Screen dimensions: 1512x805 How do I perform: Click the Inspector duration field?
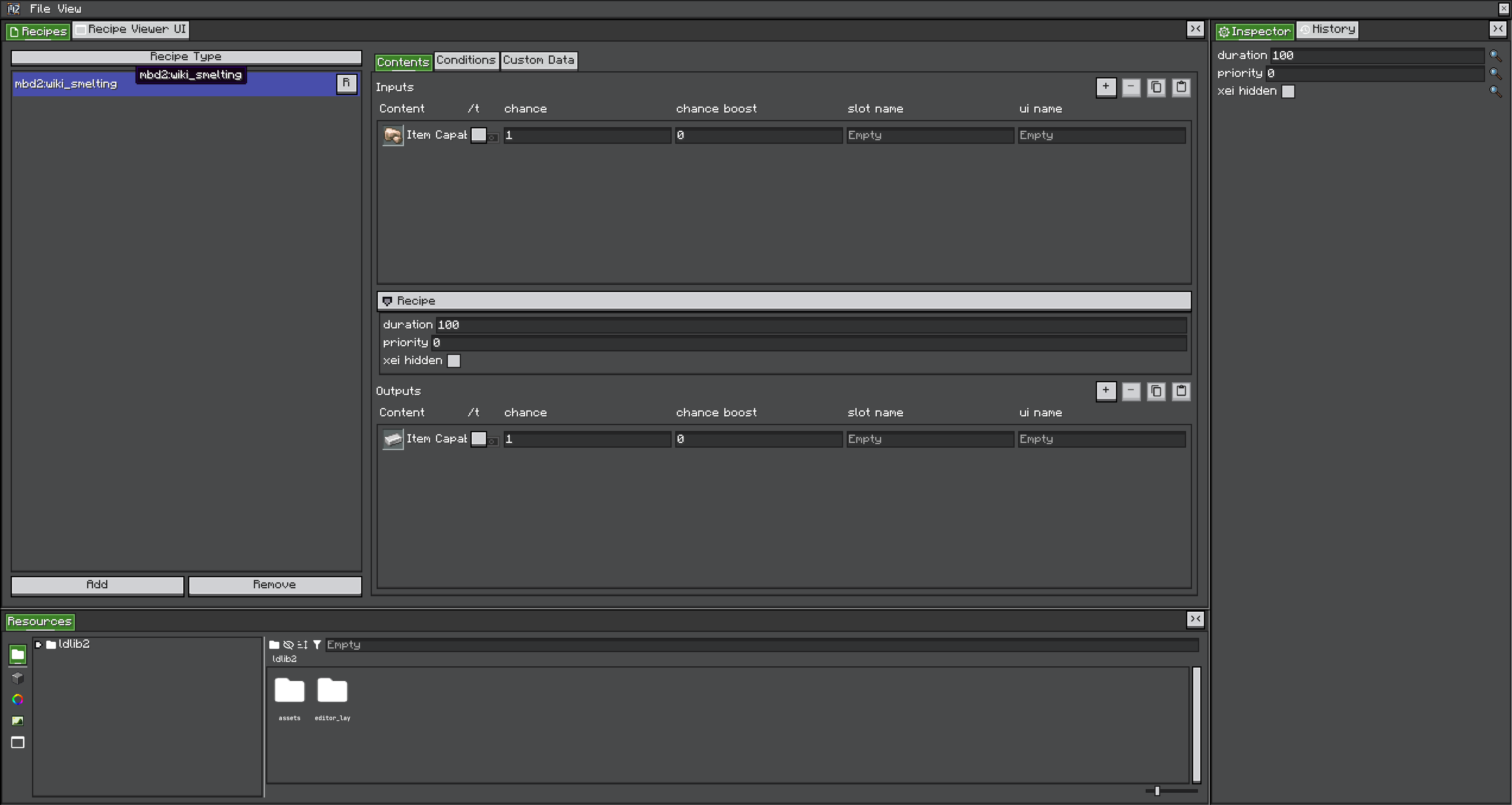click(x=1377, y=56)
